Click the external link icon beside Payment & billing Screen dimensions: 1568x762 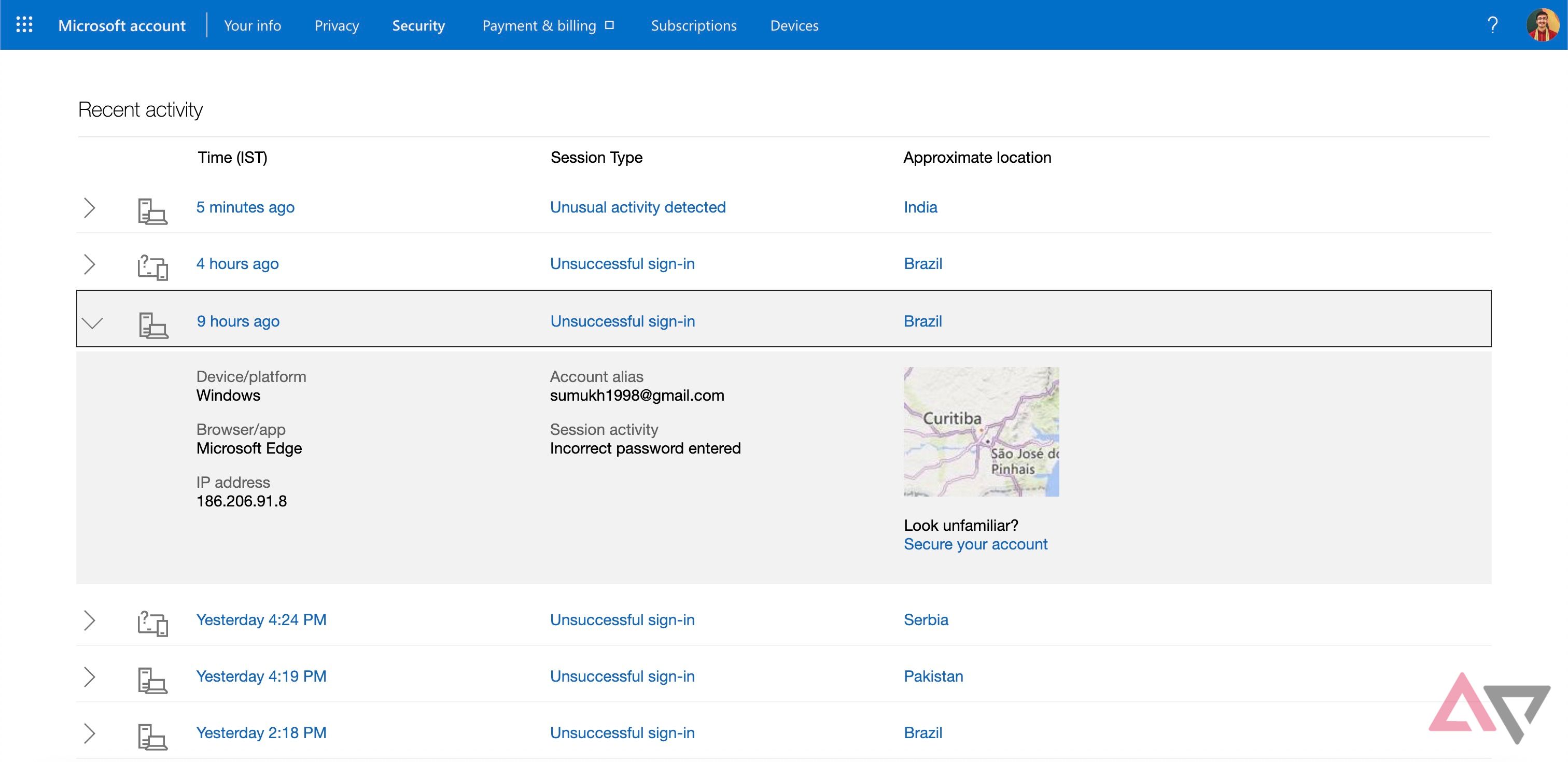(x=609, y=25)
